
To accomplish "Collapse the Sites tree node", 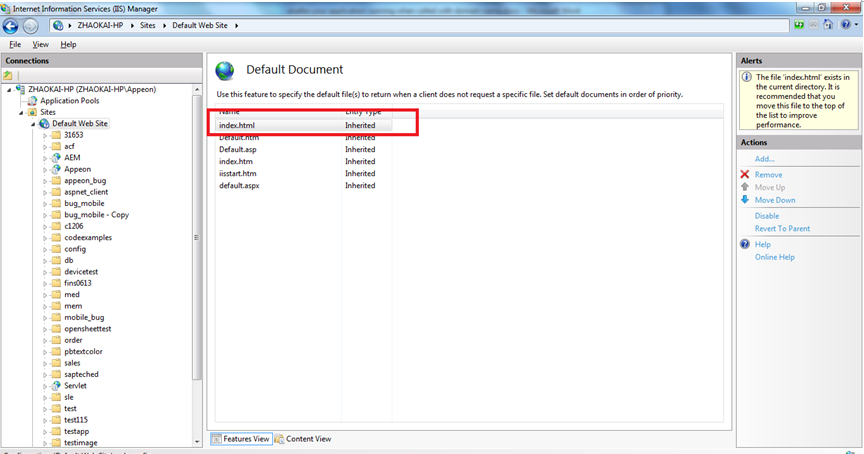I will (21, 112).
